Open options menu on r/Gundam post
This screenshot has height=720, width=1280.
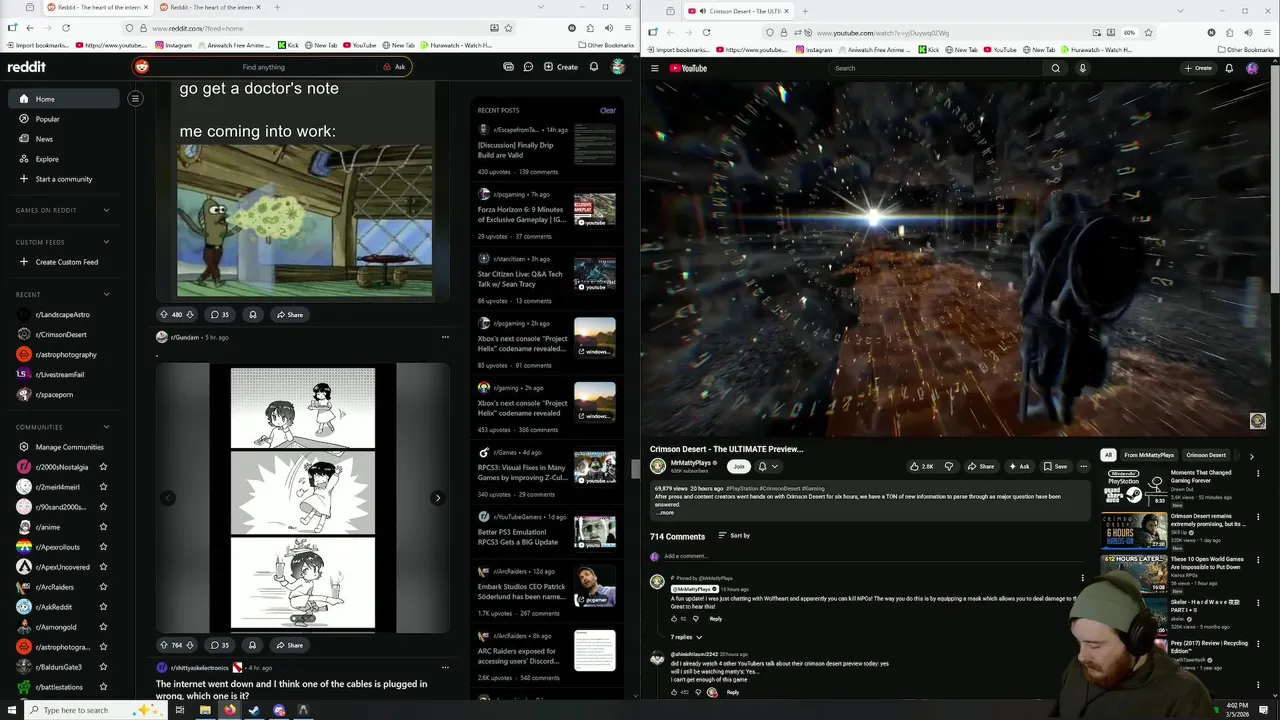(x=445, y=337)
